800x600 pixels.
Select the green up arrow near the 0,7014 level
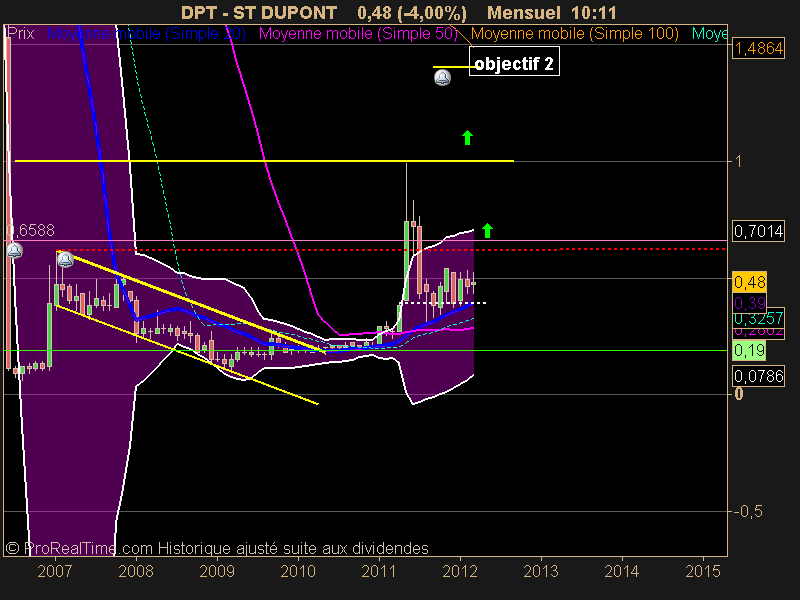click(x=487, y=231)
